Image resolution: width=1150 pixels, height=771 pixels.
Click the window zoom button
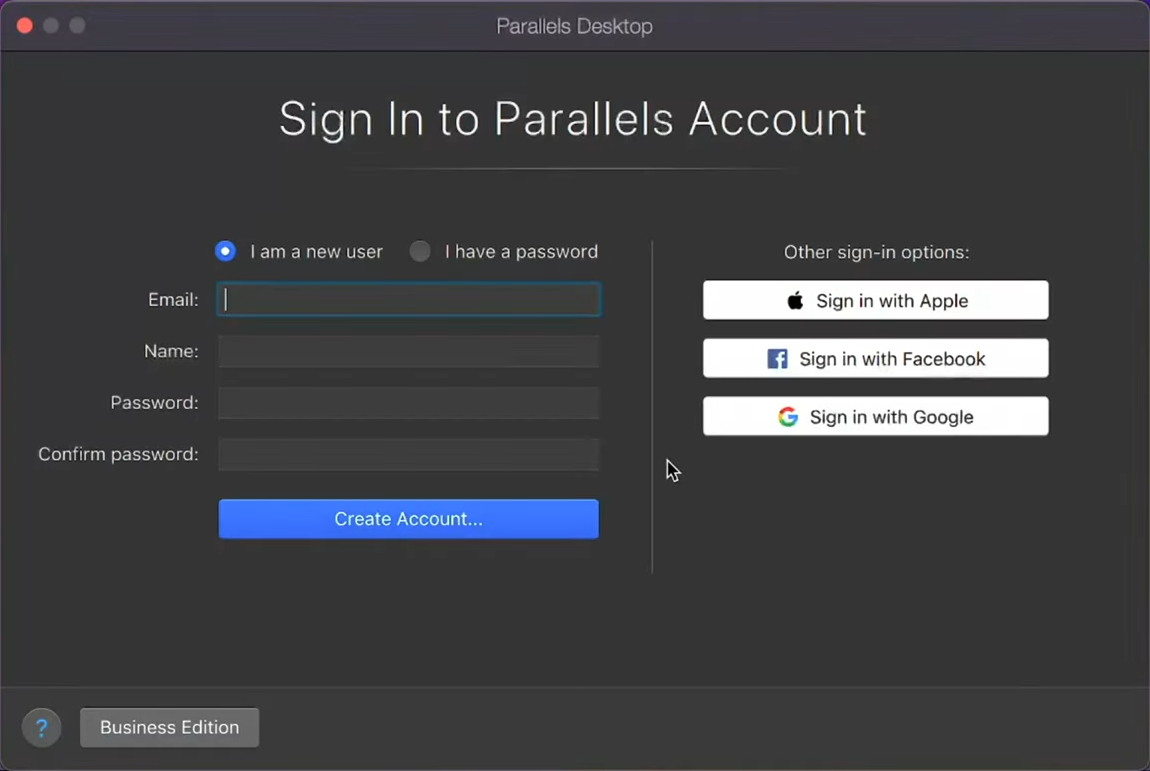tap(77, 26)
